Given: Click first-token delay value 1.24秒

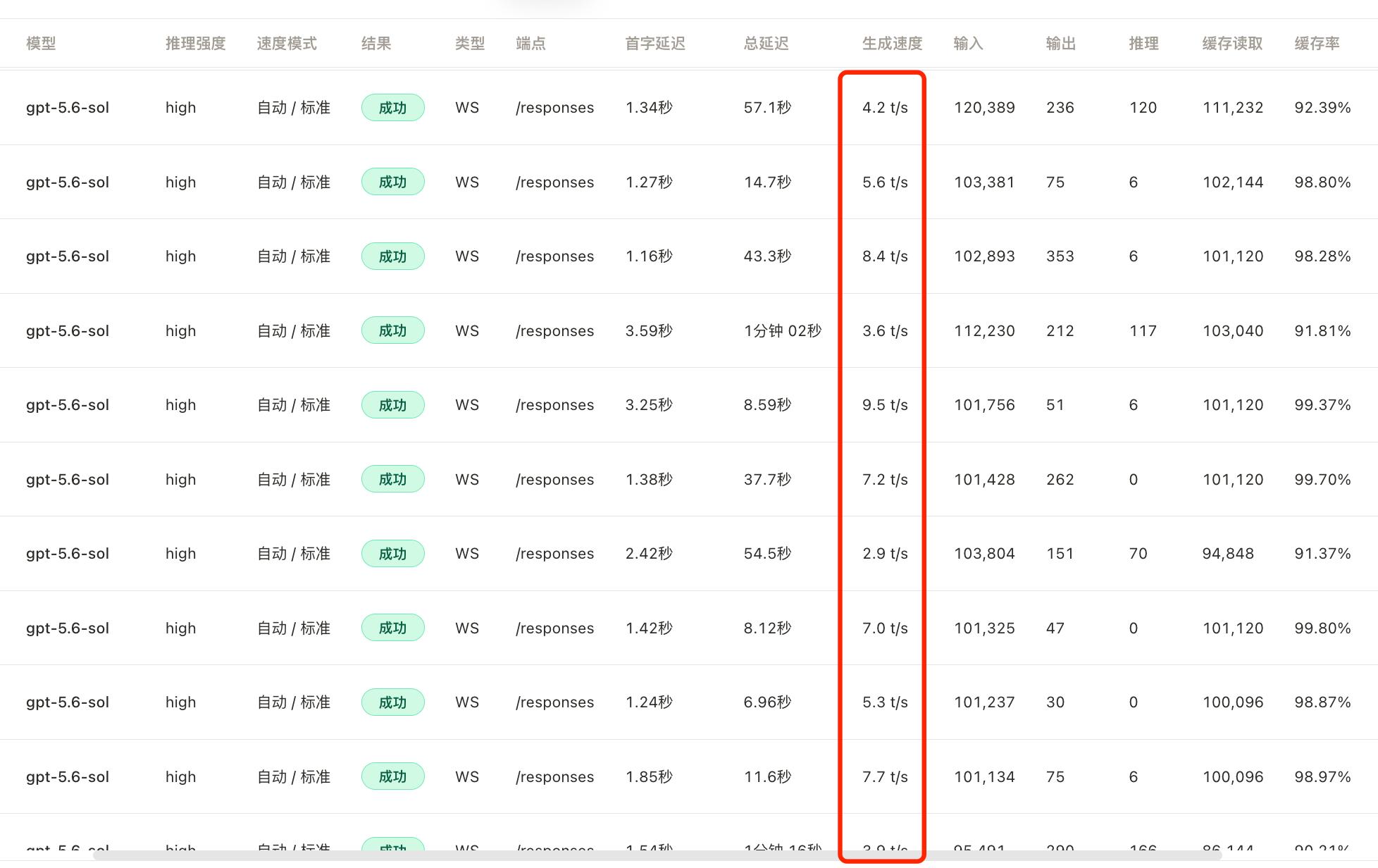Looking at the screenshot, I should tap(650, 702).
